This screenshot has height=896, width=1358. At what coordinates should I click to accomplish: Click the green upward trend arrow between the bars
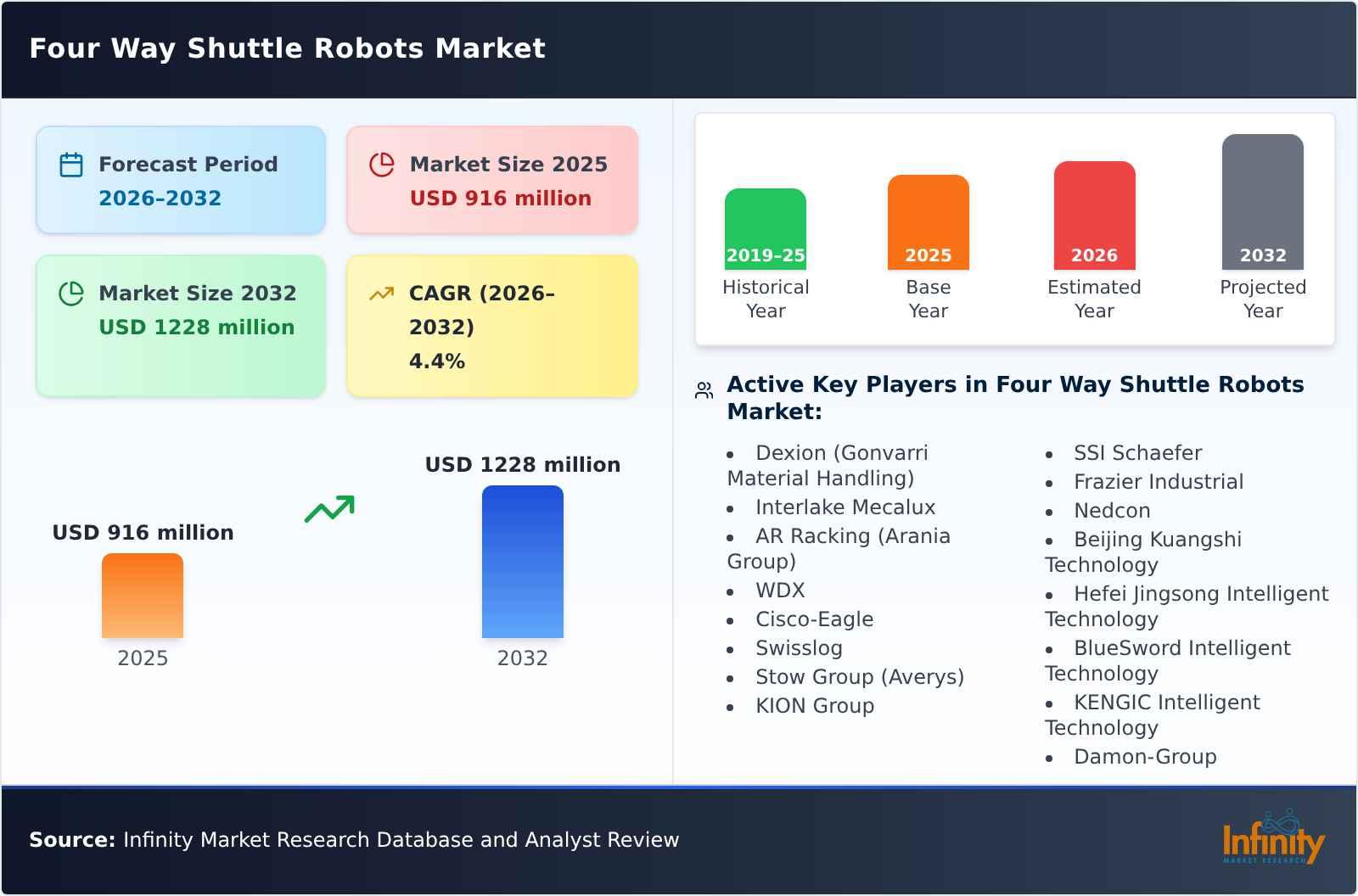329,509
